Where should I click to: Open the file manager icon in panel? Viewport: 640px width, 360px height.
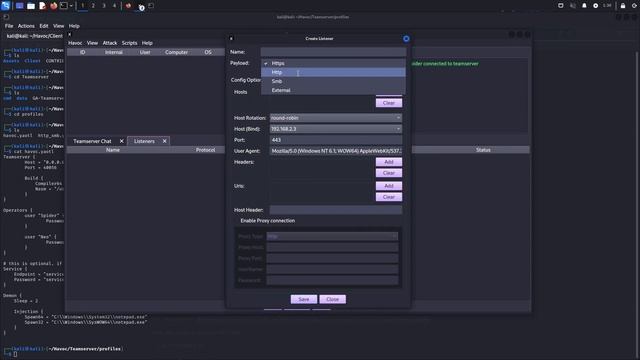31,6
